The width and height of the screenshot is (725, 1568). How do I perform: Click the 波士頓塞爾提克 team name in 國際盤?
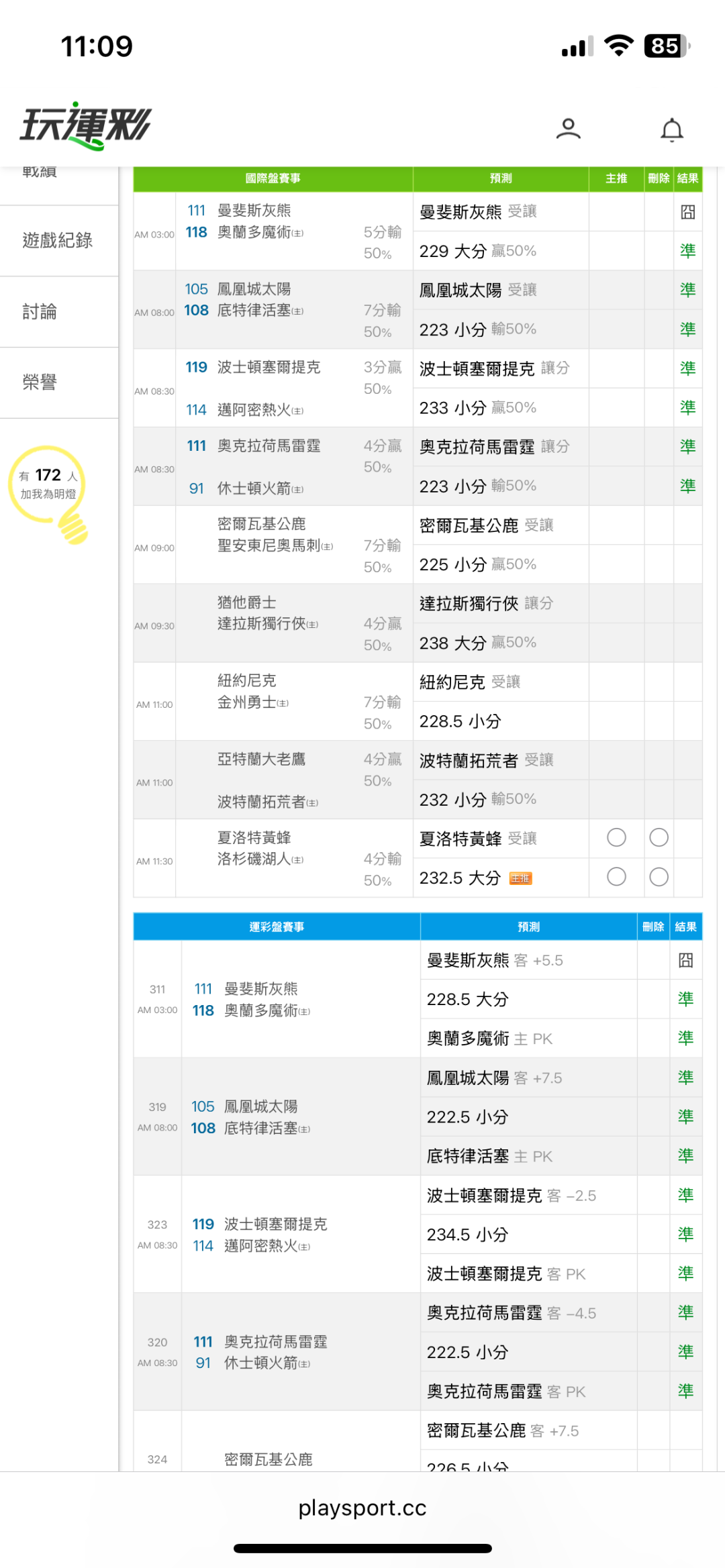tap(269, 367)
